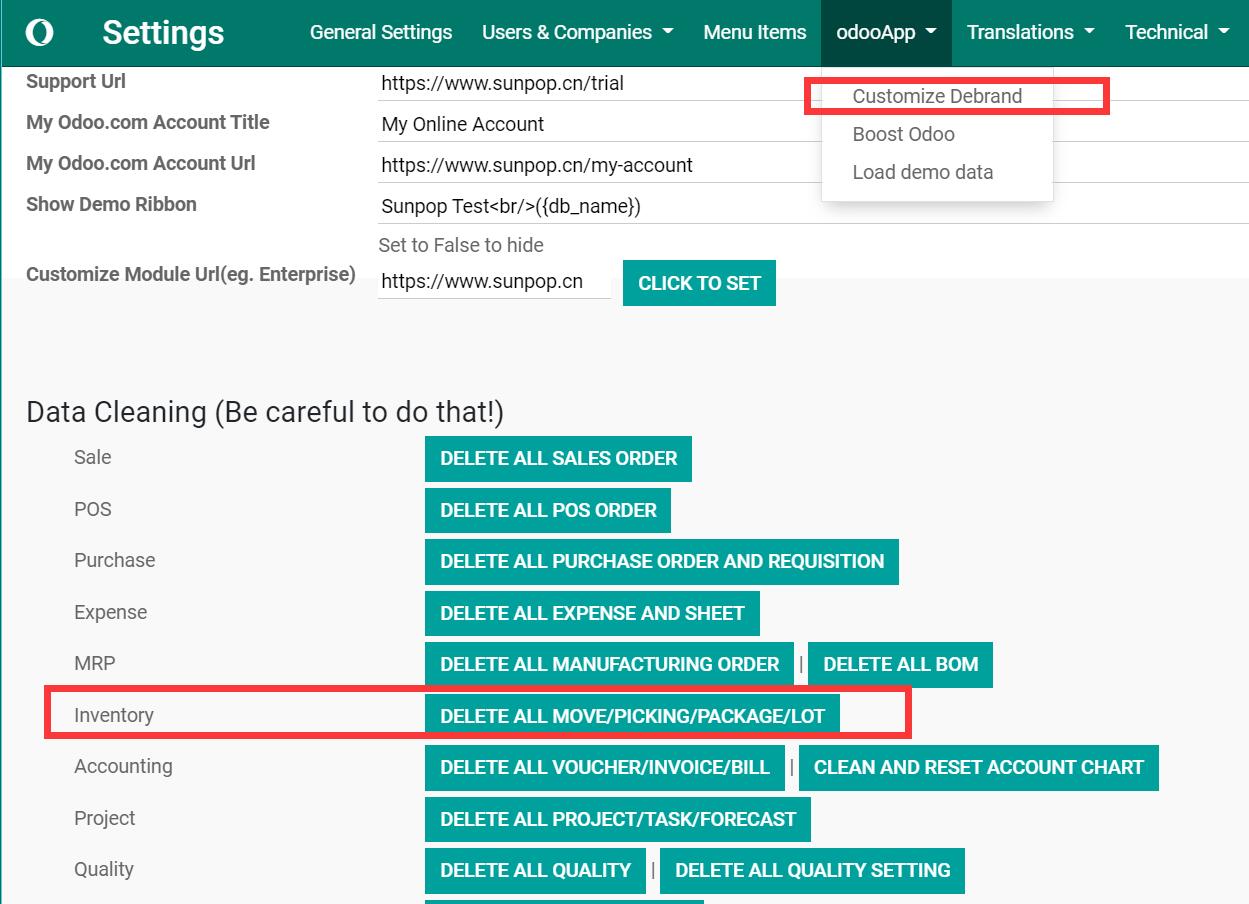Click the Project row label
The image size is (1249, 904).
tap(105, 818)
